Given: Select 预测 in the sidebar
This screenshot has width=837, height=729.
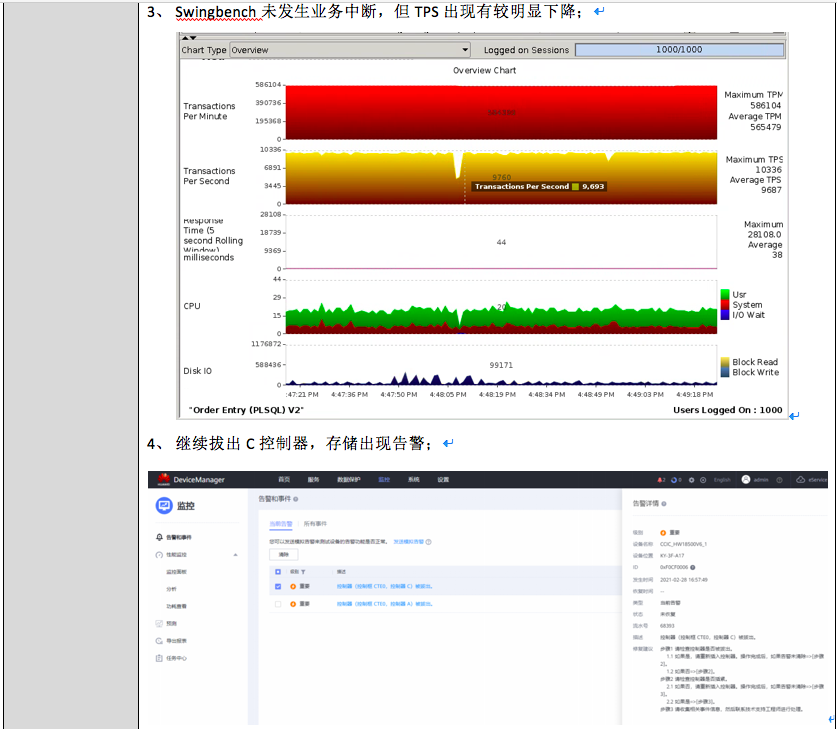Looking at the screenshot, I should (171, 623).
